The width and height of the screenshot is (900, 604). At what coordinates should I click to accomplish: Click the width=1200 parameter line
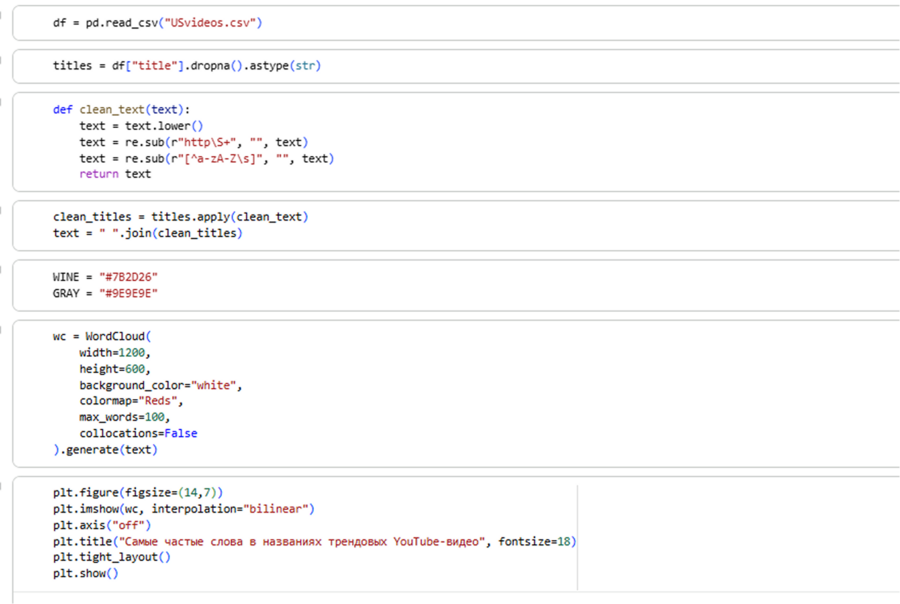click(115, 353)
